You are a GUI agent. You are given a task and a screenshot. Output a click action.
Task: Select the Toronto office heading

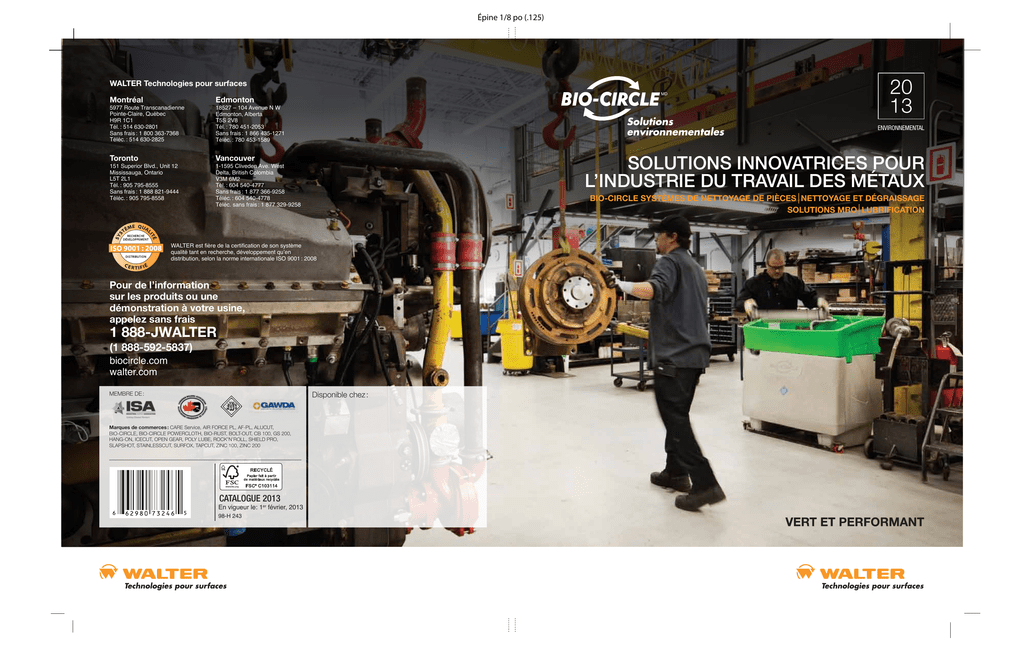pyautogui.click(x=123, y=158)
